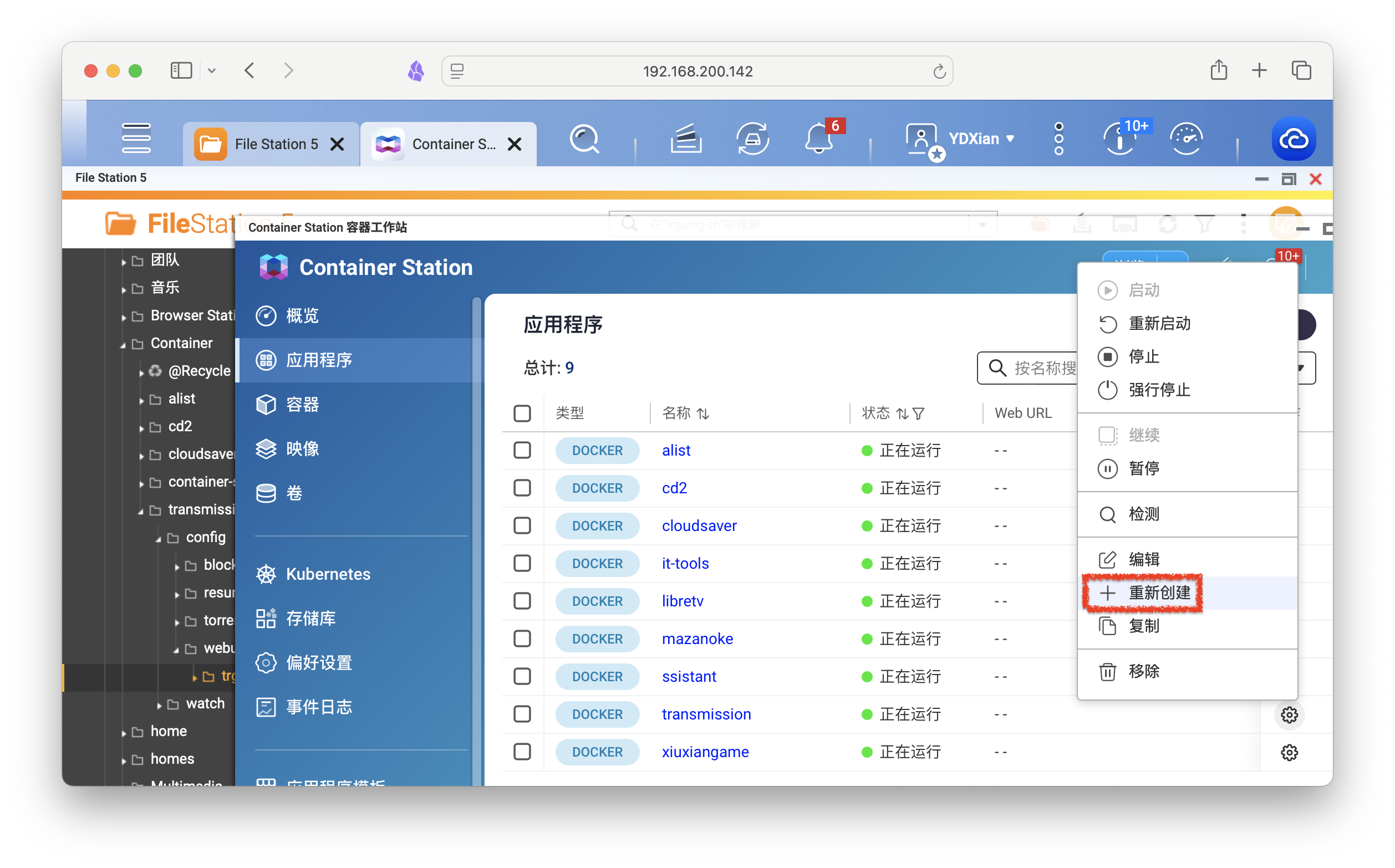Open Event Logs (事件日志) in sidebar
The height and width of the screenshot is (868, 1395).
tap(360, 707)
